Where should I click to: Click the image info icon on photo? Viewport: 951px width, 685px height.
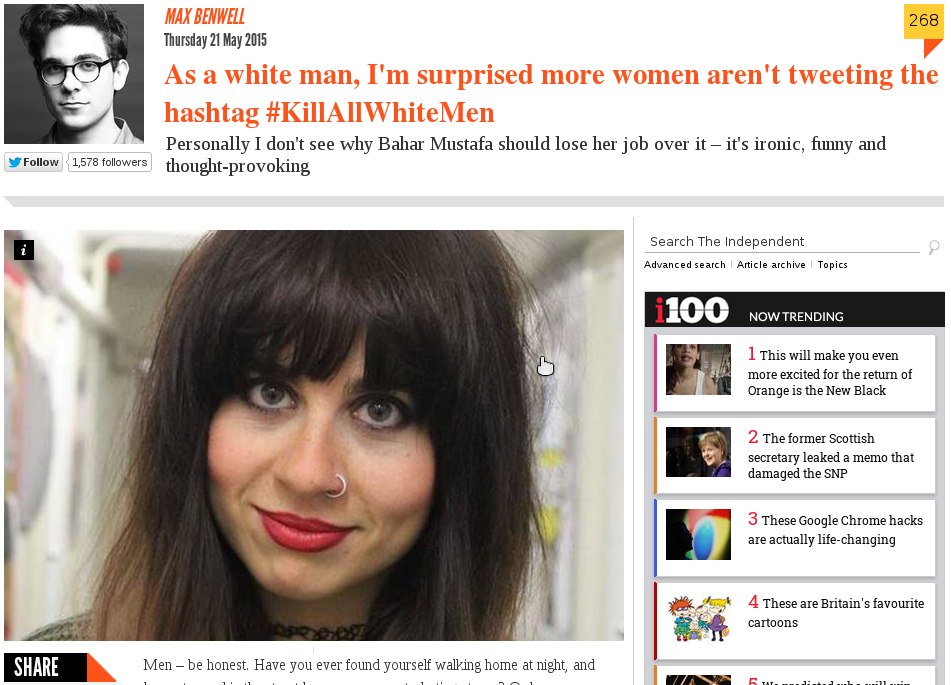pos(24,249)
